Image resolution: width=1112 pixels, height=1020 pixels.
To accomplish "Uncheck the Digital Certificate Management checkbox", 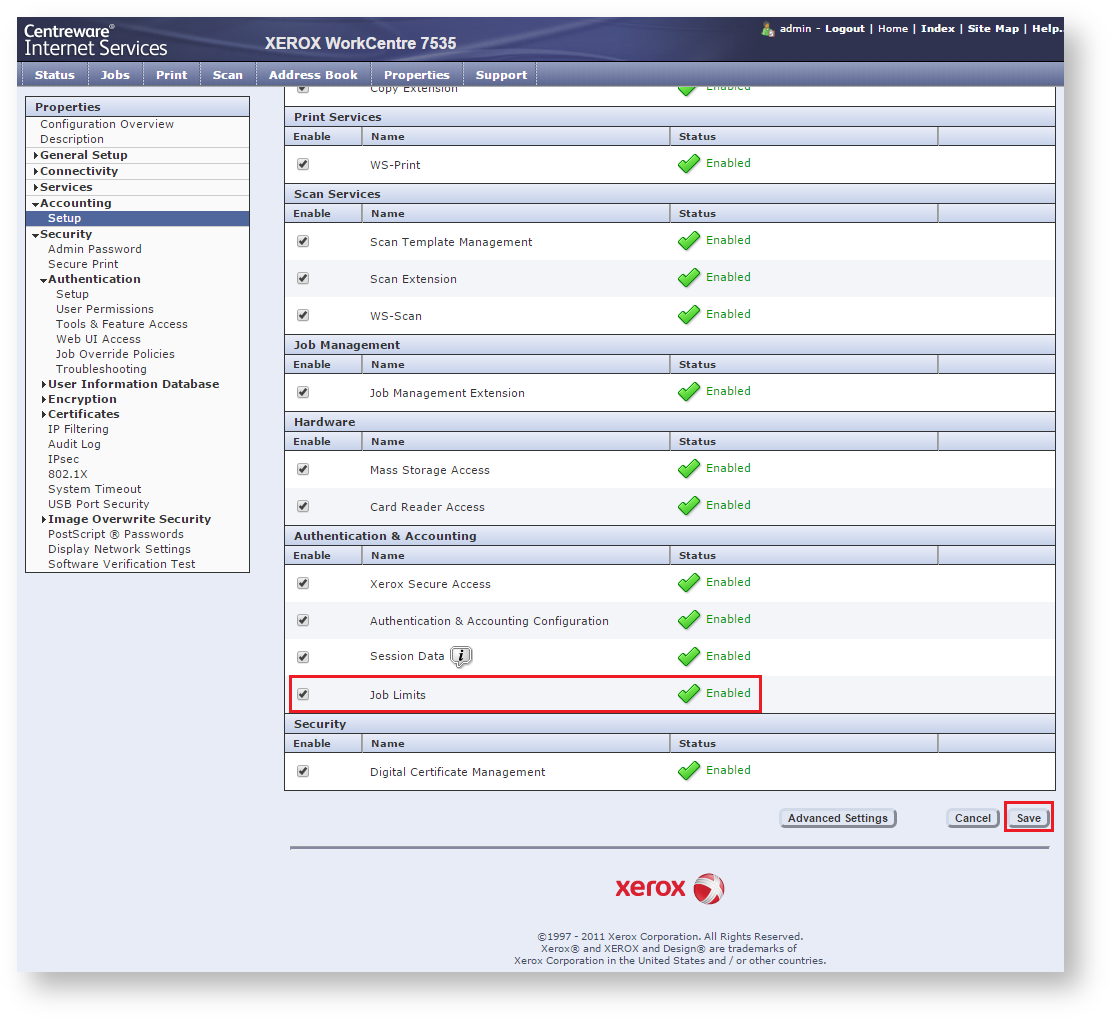I will [x=303, y=771].
